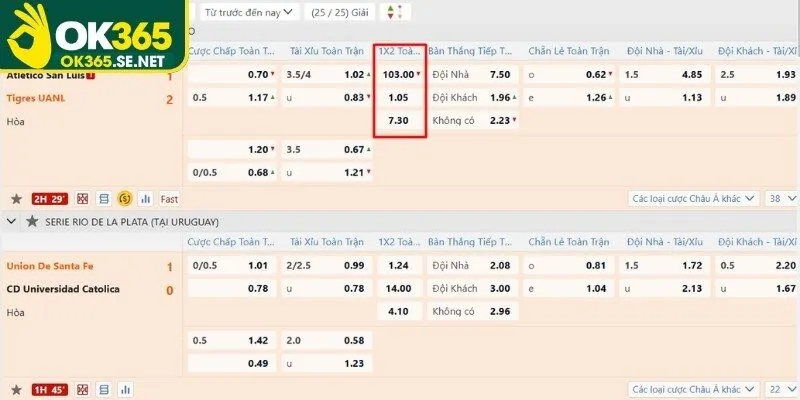Open live pitch view for 2H 29' match
The image size is (800, 400).
coord(83,199)
